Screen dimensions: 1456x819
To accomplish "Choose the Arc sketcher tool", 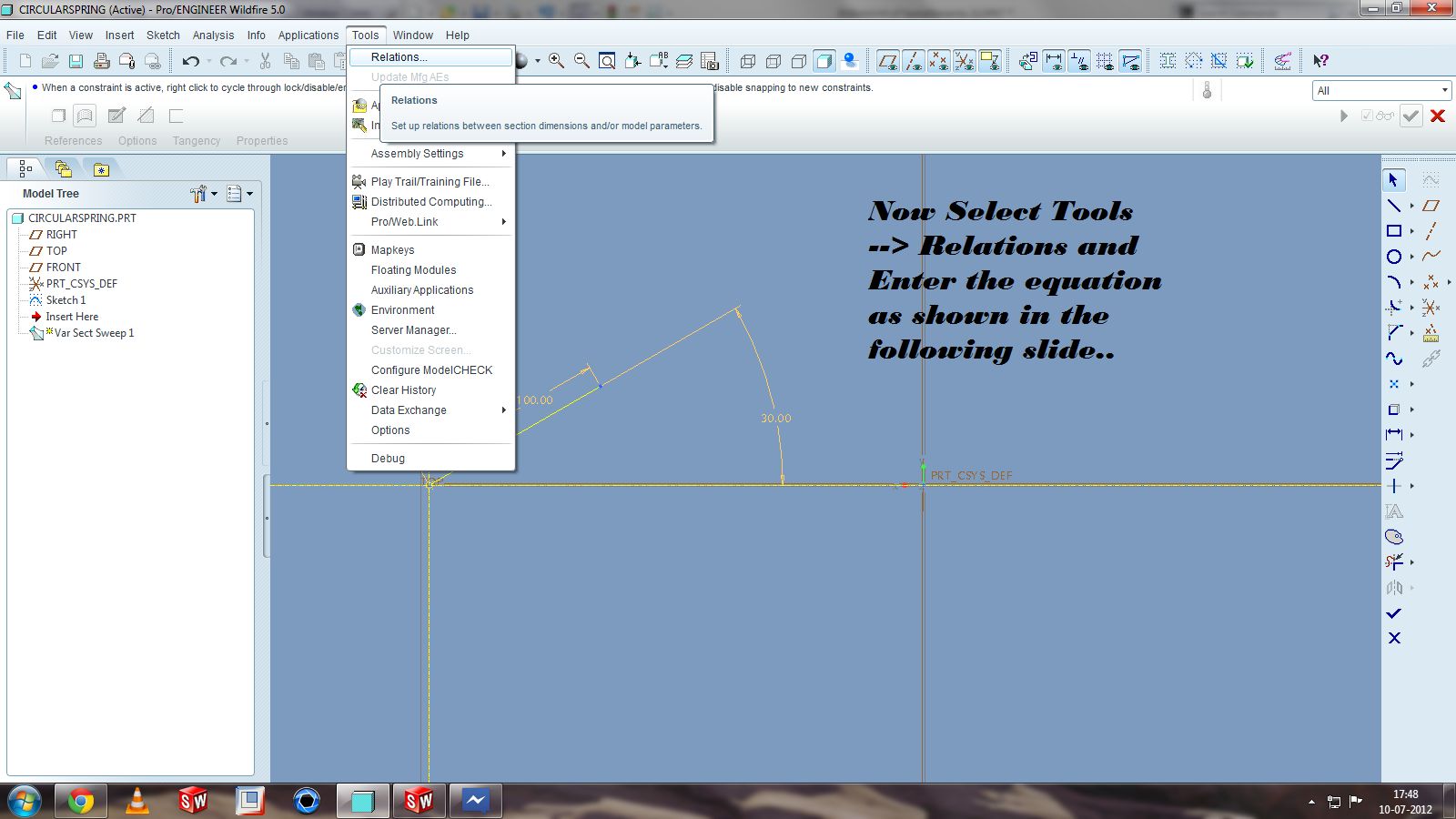I will 1394,282.
